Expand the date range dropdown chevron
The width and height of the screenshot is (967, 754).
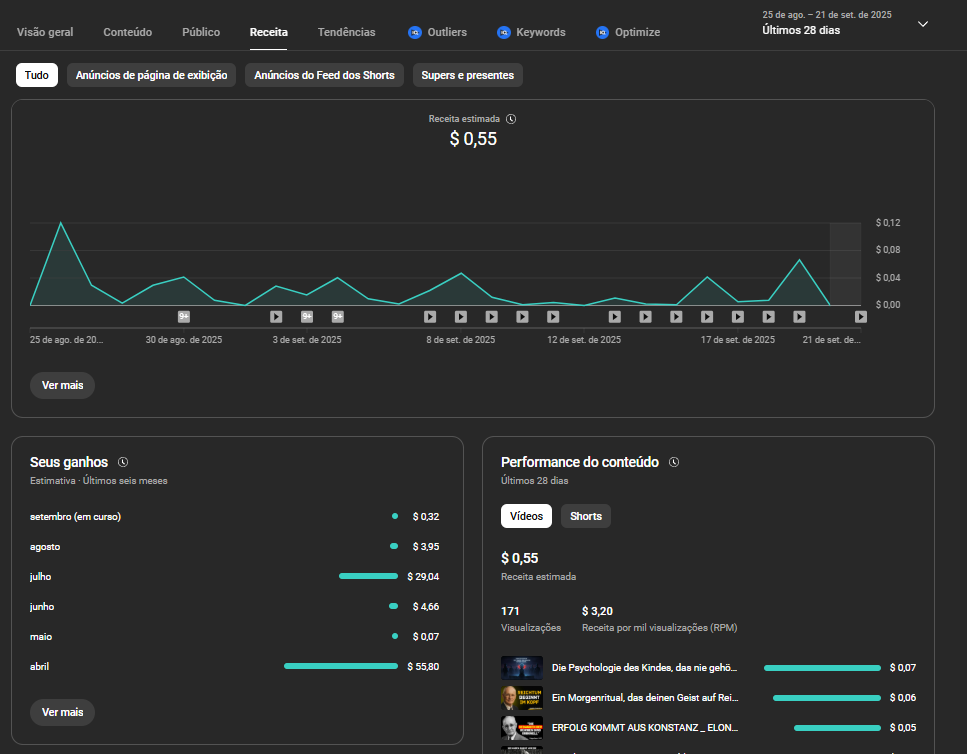pos(923,24)
